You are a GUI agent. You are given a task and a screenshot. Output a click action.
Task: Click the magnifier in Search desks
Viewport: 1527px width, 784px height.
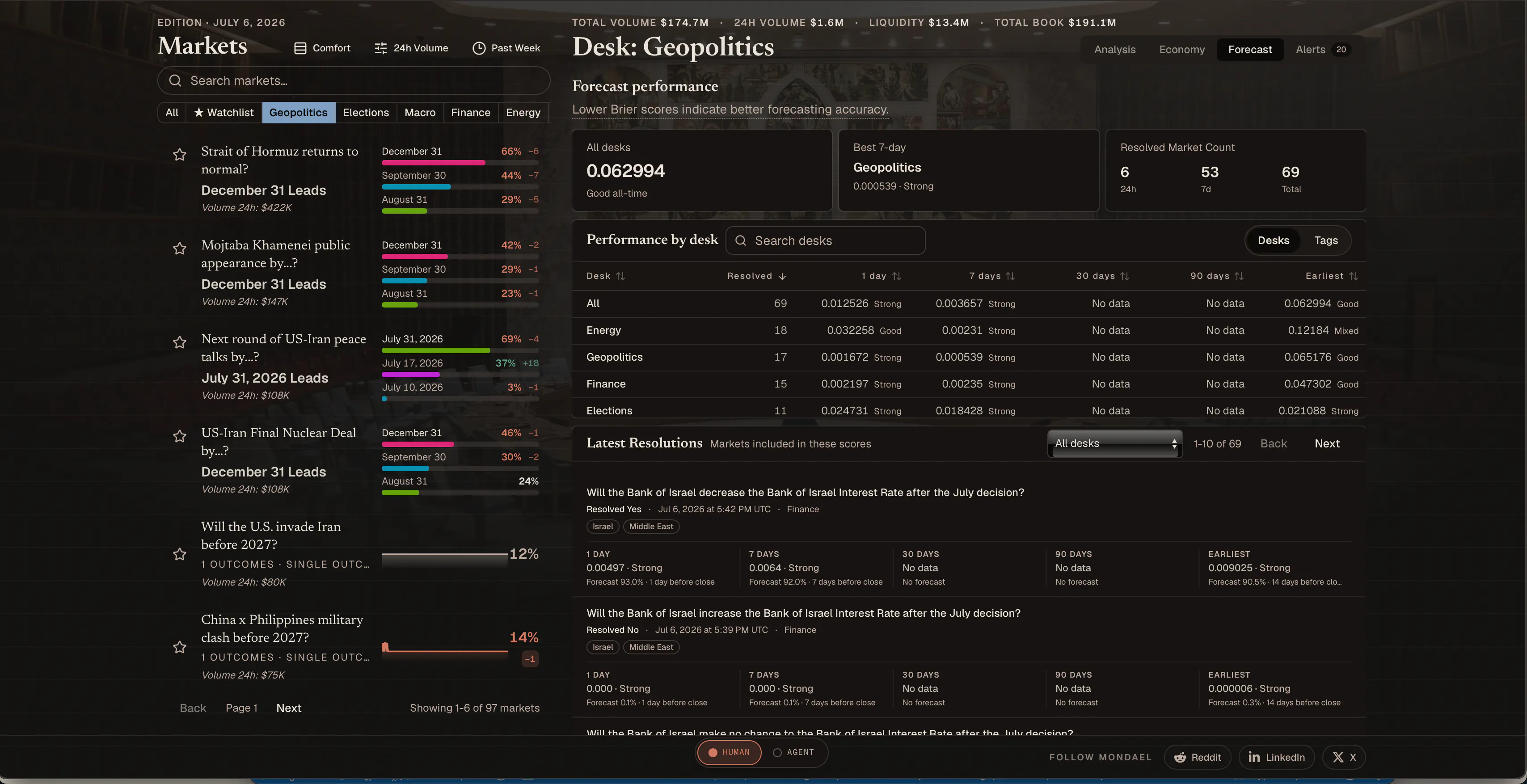(x=740, y=240)
